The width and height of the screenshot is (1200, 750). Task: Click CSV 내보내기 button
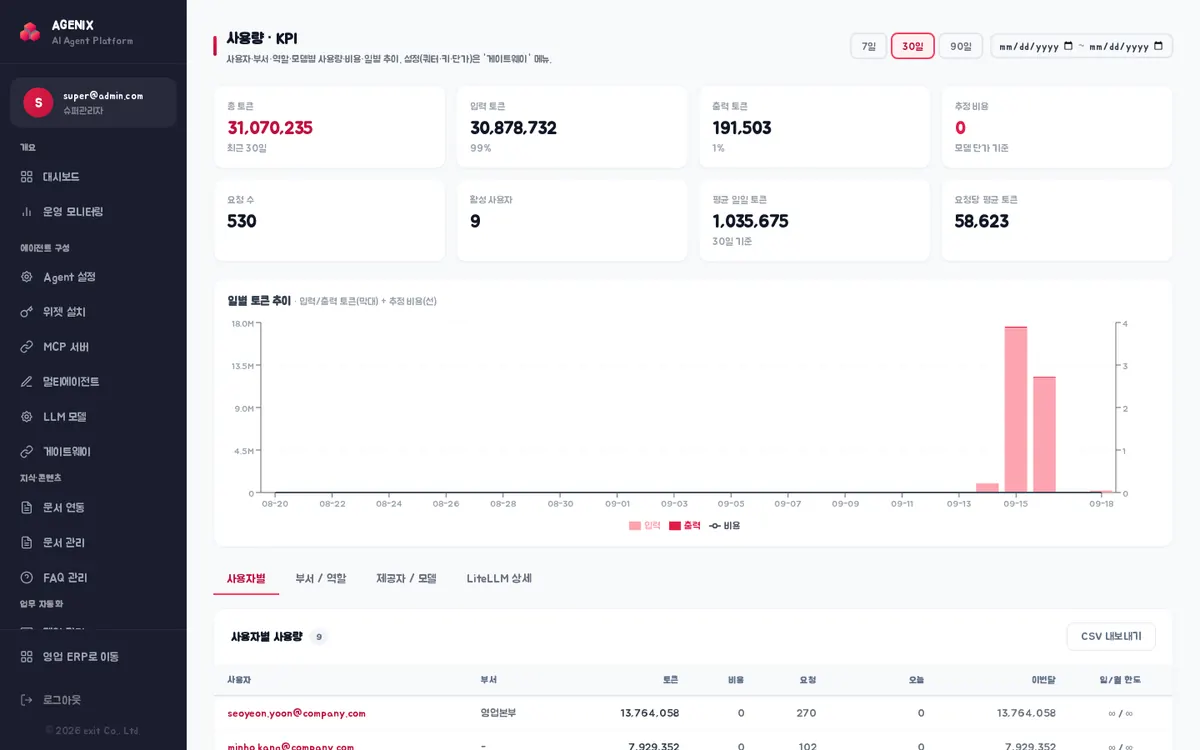coord(1111,636)
